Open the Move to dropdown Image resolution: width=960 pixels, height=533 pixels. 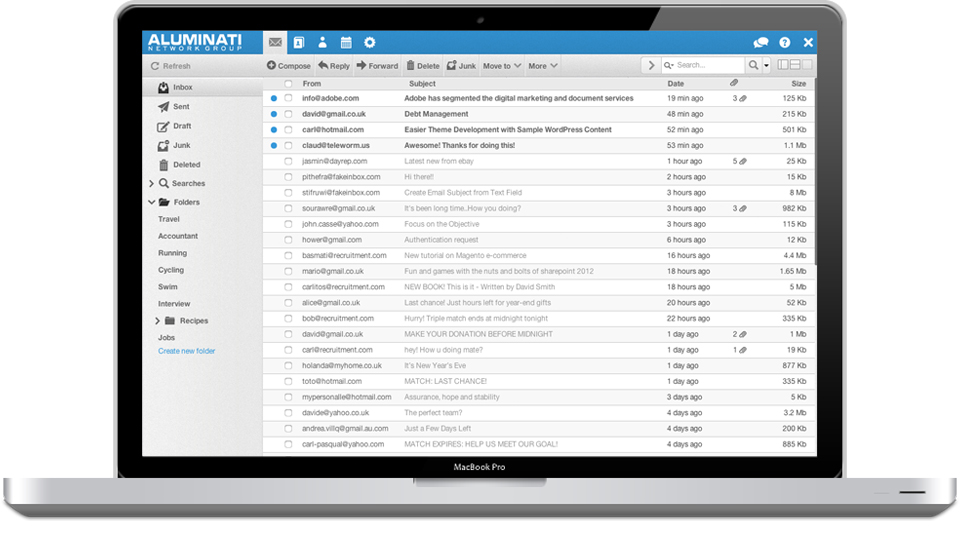(501, 66)
